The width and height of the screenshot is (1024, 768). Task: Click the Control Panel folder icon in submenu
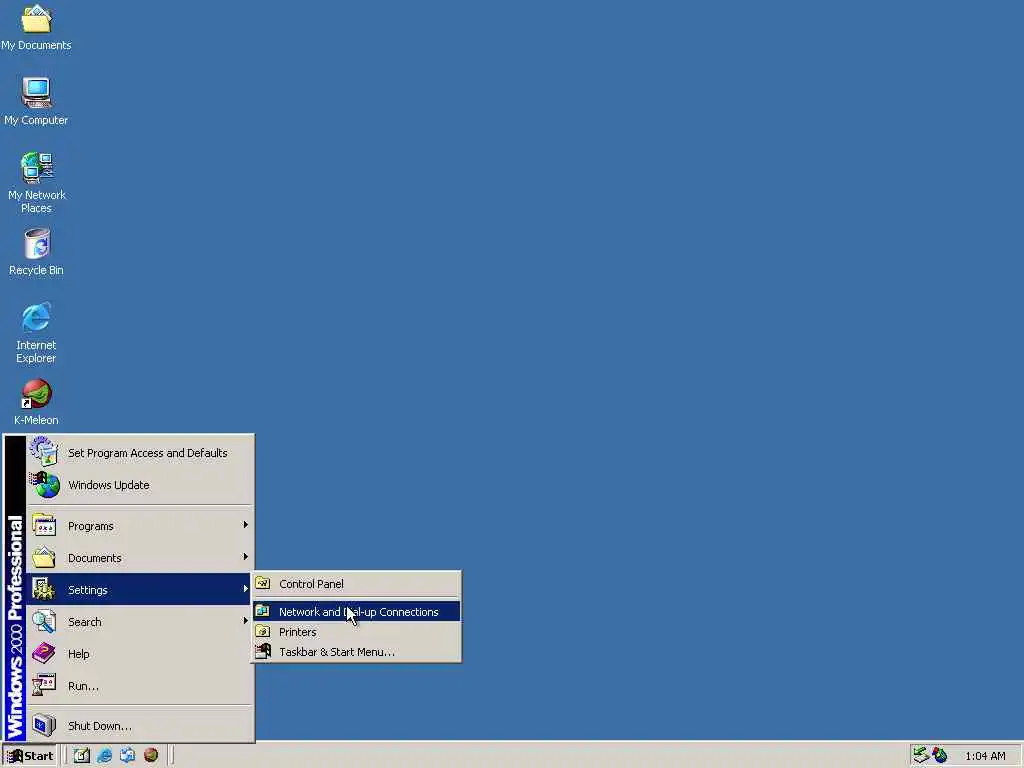pos(263,583)
